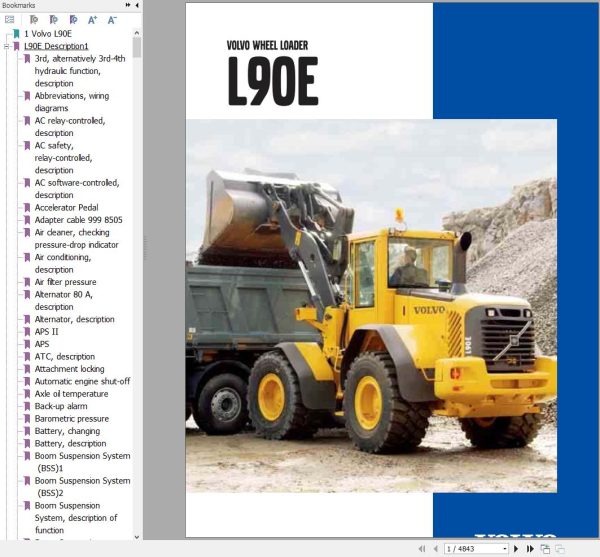Open 'Axle oil temperature' bookmark
Screen dimensions: 600x557
coord(71,394)
